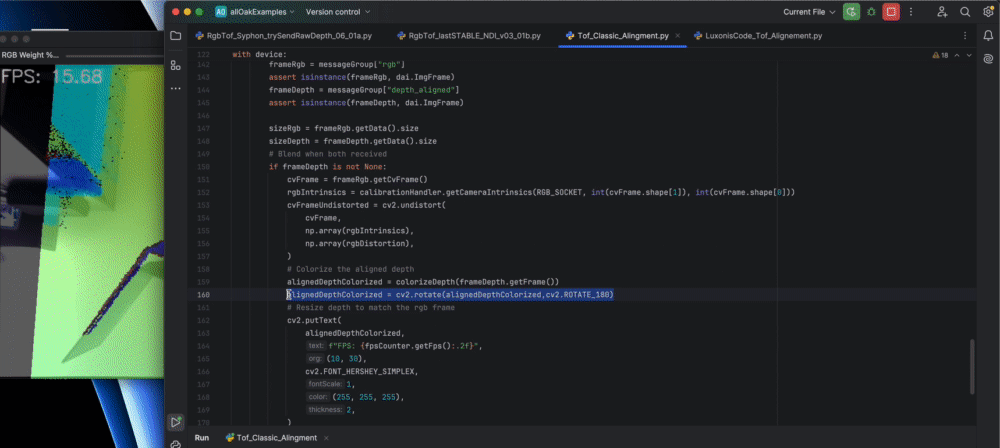This screenshot has width=1000, height=448.
Task: Click the green Rerun button
Action: (851, 11)
